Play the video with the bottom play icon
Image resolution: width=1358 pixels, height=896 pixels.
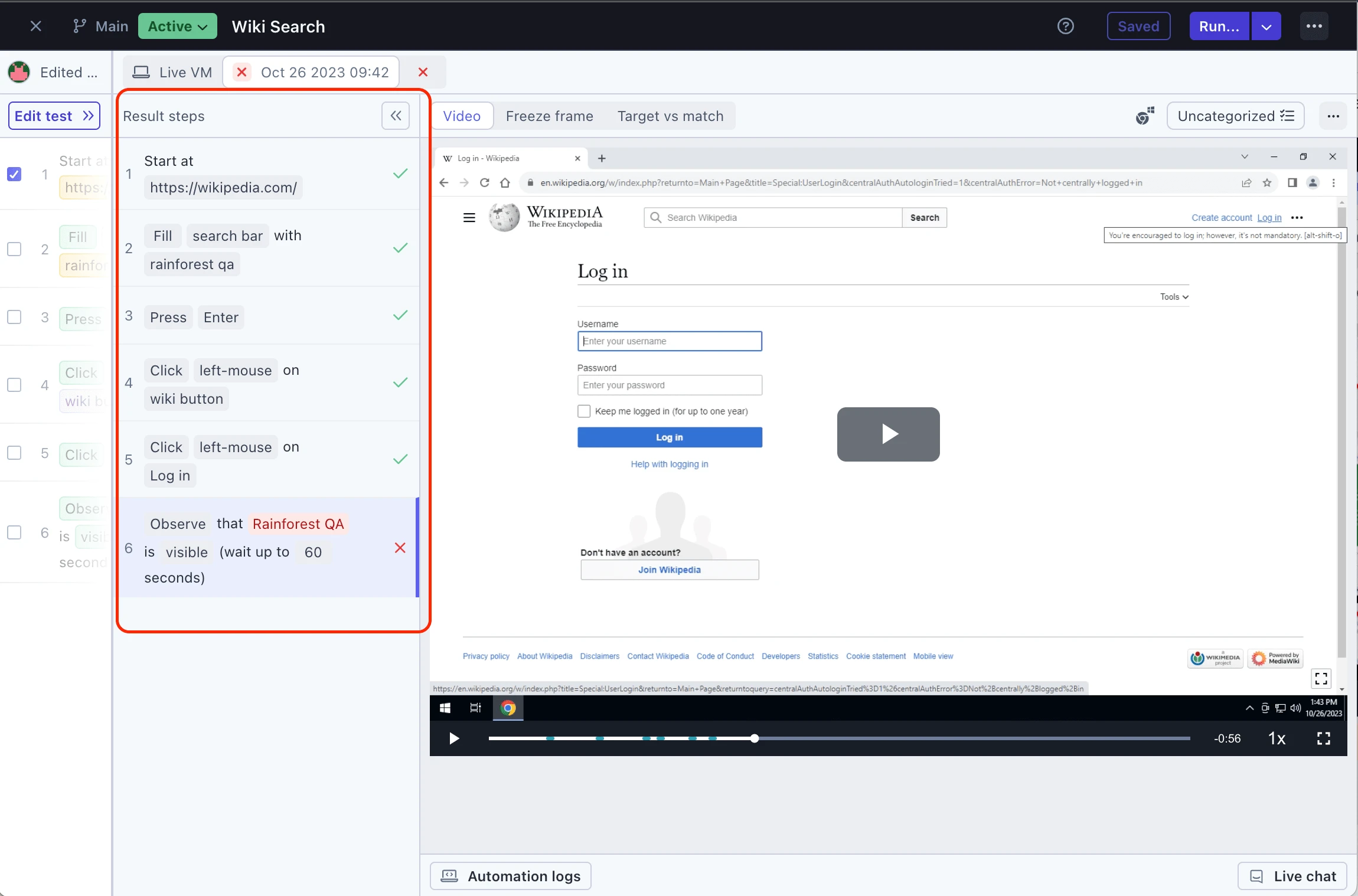point(453,738)
